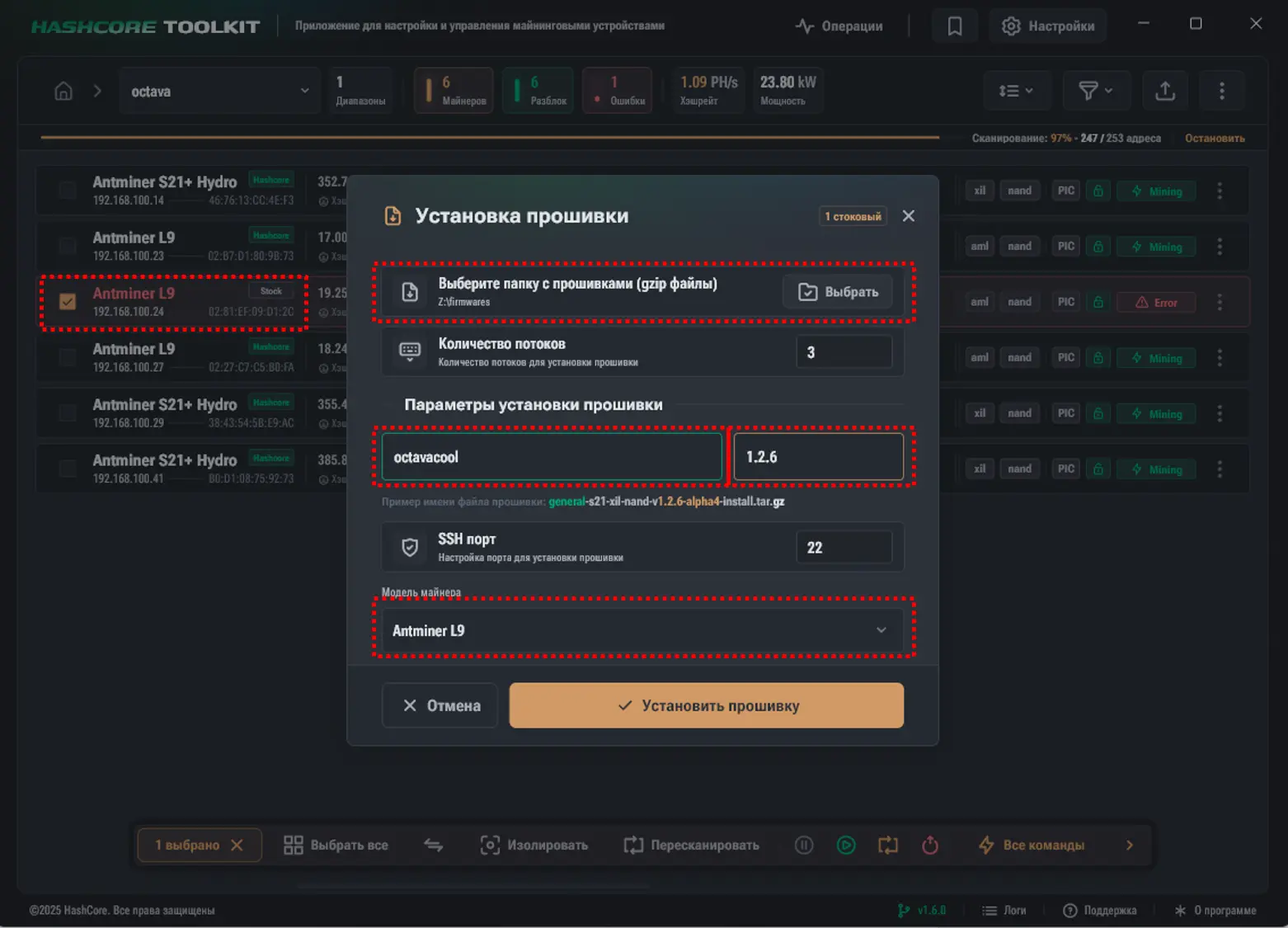
Task: Expand the Antminer L9 miner model dropdown
Action: 642,630
